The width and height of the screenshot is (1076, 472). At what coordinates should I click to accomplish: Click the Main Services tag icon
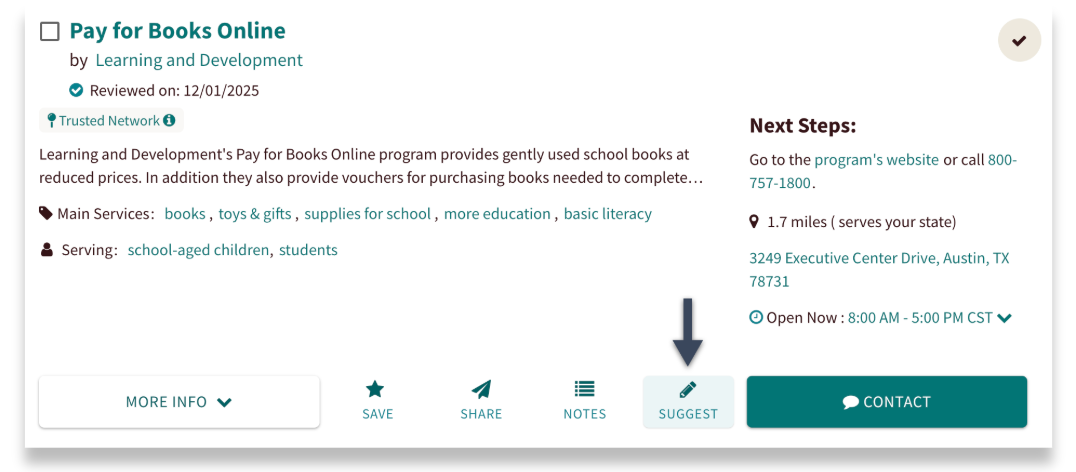46,213
